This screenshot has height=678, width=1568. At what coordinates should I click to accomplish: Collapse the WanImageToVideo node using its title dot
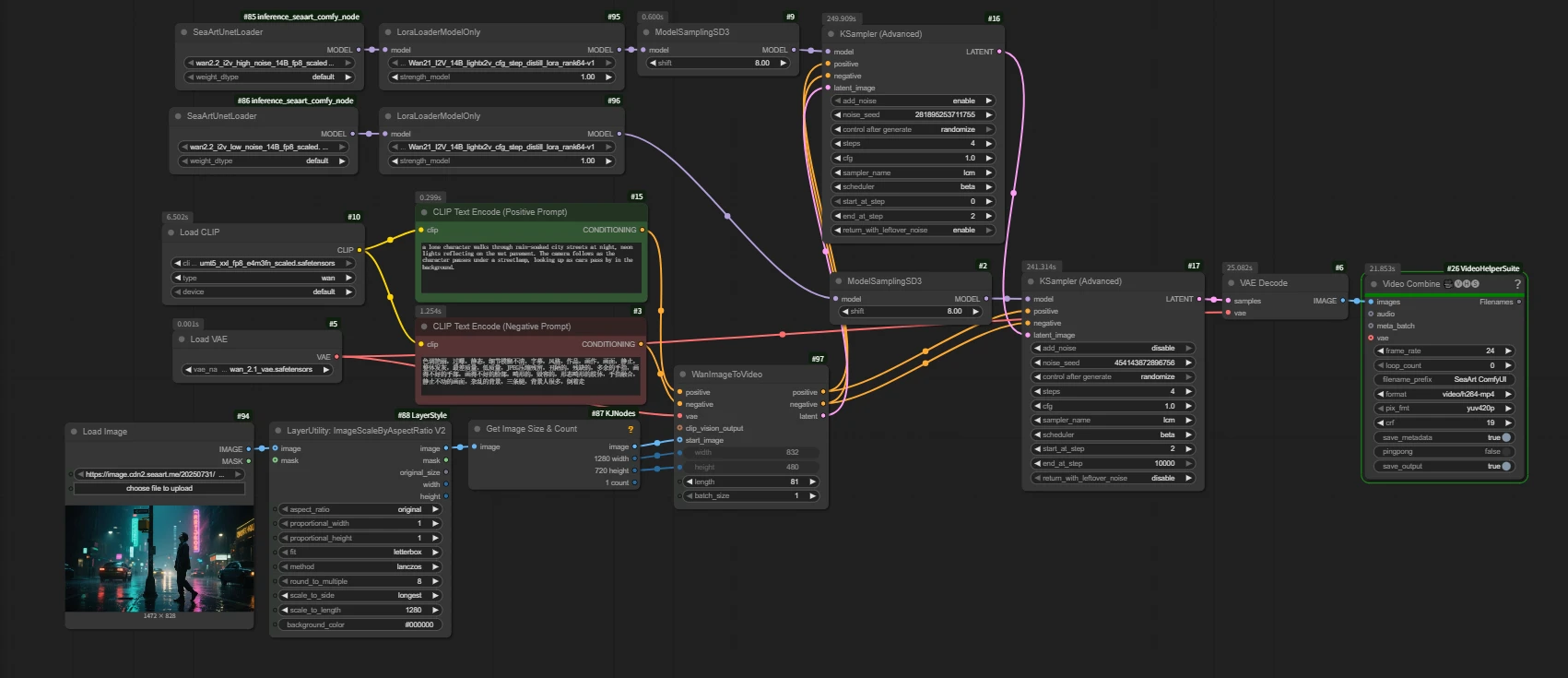683,375
